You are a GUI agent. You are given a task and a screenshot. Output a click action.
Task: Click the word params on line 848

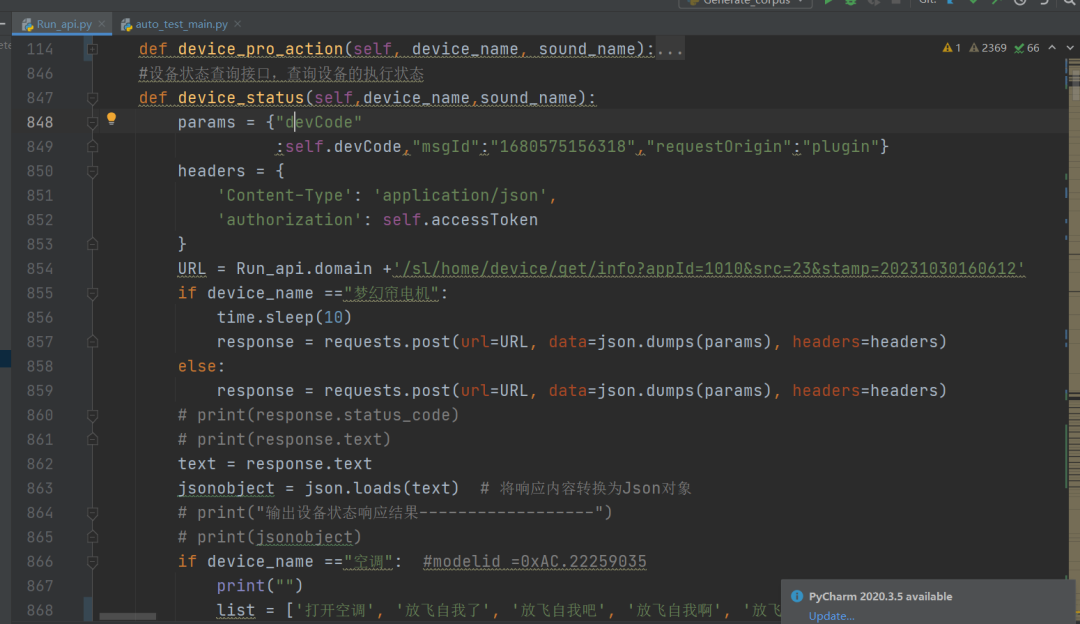(207, 122)
